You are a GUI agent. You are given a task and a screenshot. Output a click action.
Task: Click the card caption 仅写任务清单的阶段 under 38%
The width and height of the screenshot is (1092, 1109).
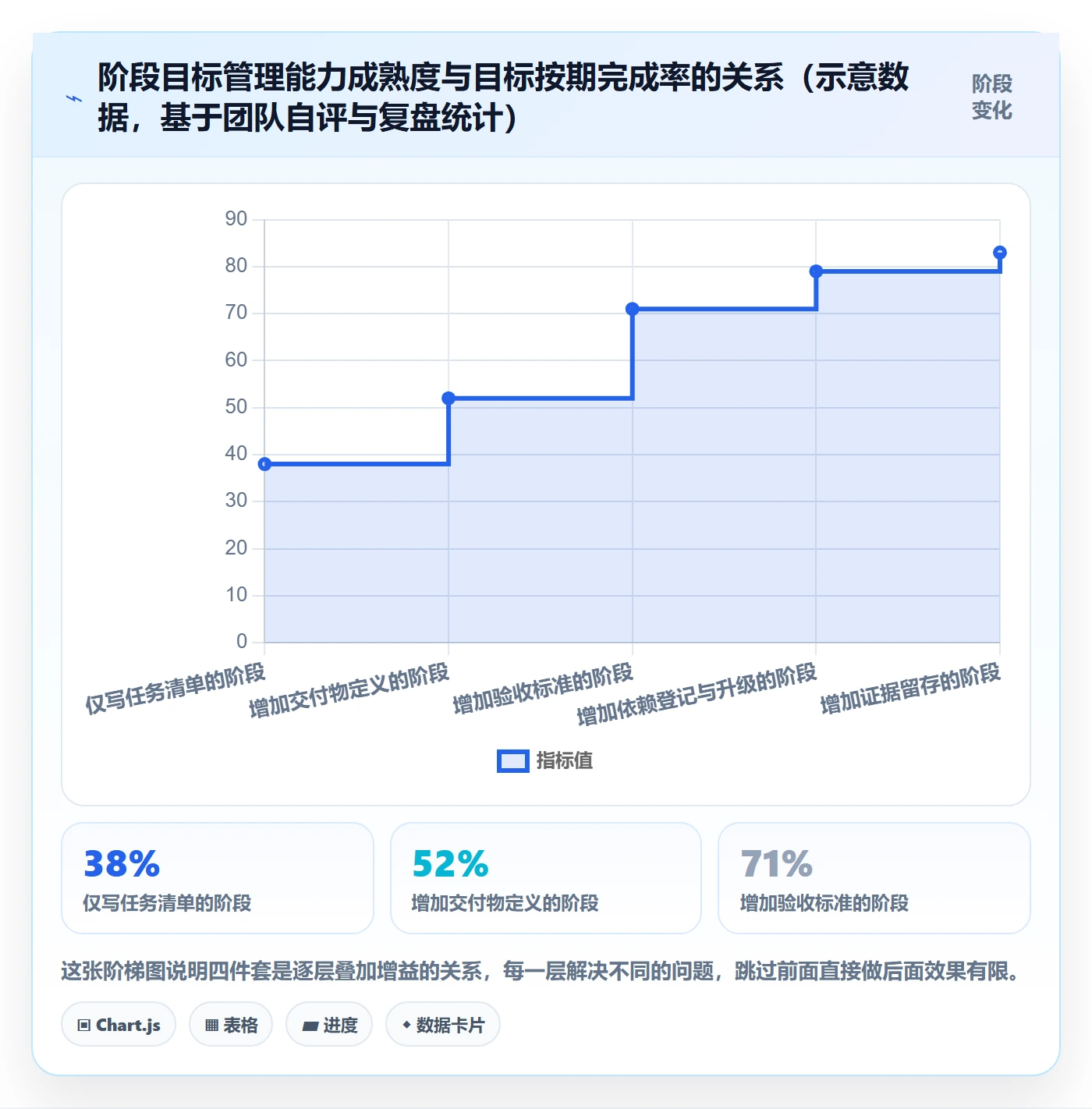coord(167,903)
